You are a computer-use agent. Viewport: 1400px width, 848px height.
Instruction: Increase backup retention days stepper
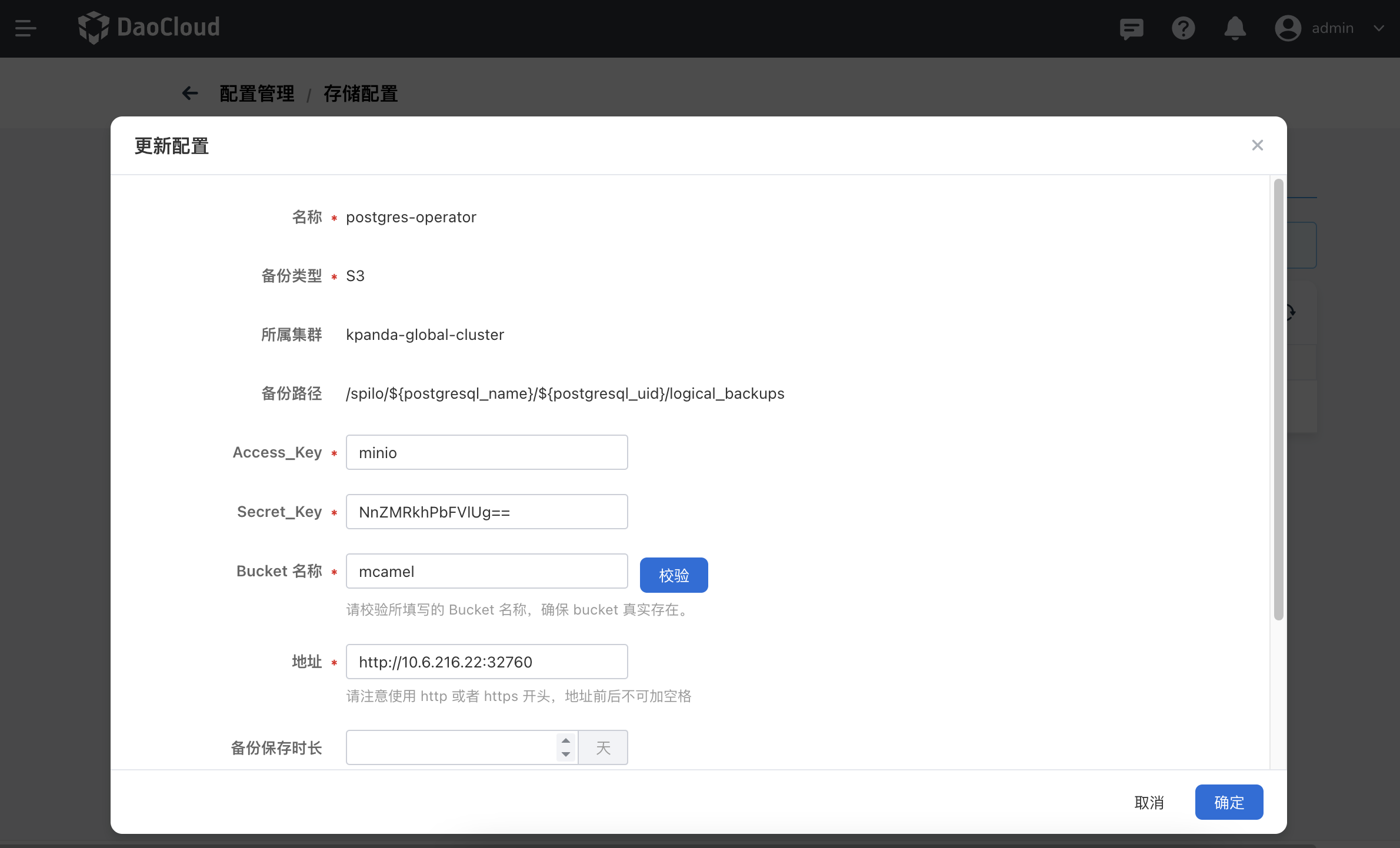(566, 740)
